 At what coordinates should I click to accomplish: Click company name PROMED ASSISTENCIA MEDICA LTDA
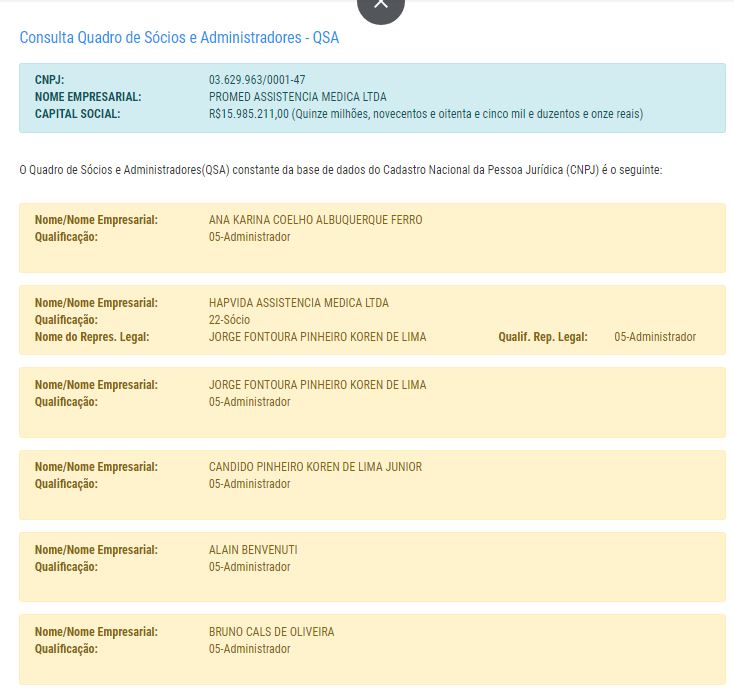(297, 97)
